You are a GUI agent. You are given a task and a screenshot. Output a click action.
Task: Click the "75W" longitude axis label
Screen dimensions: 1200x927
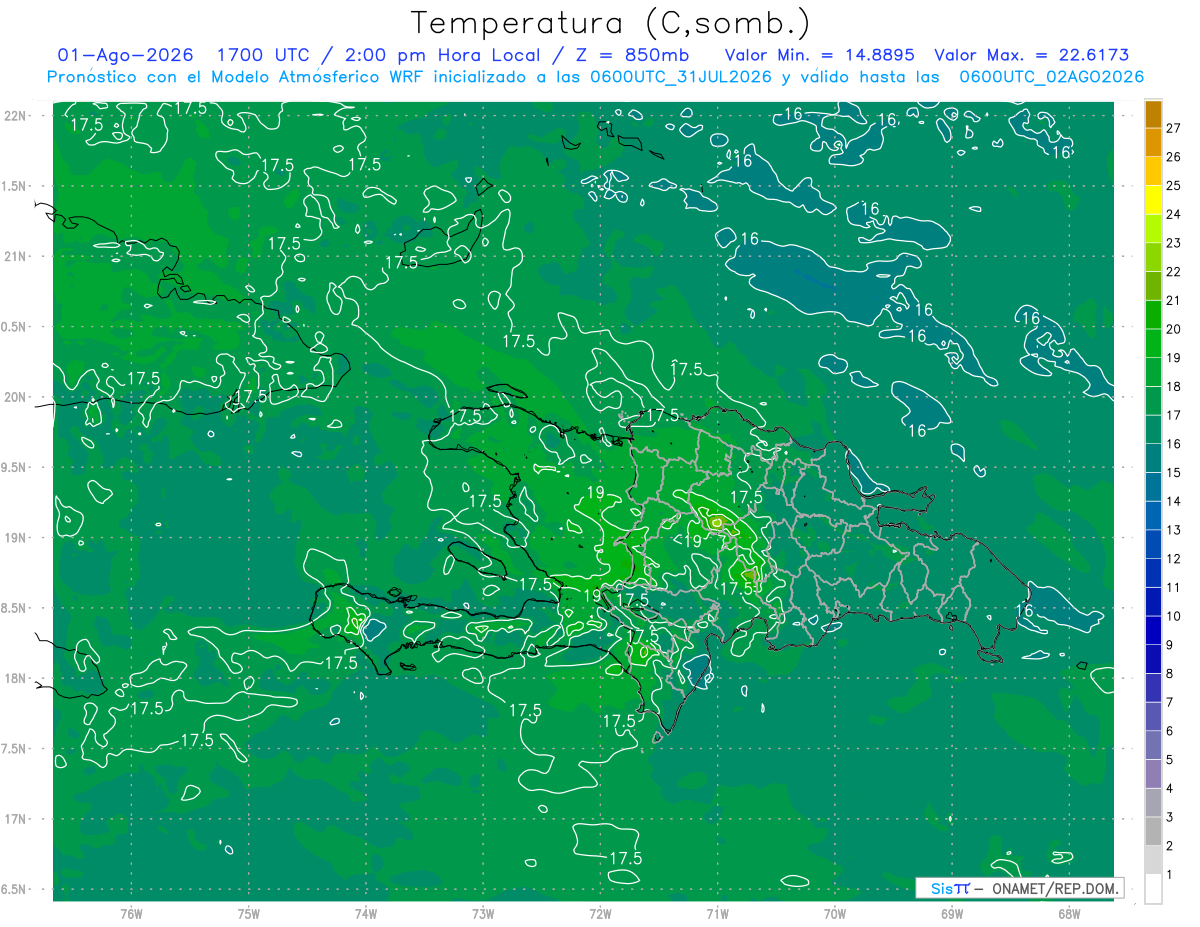point(249,913)
